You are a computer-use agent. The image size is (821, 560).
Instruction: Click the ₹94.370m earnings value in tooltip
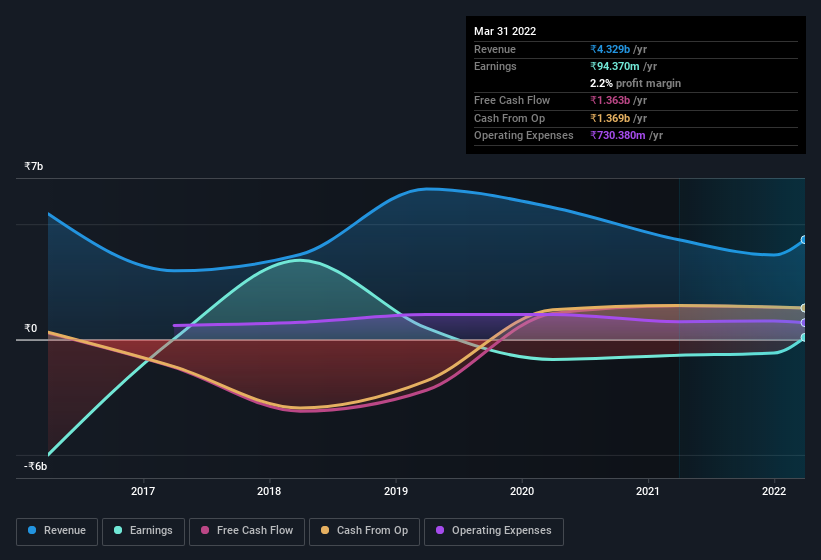point(615,66)
